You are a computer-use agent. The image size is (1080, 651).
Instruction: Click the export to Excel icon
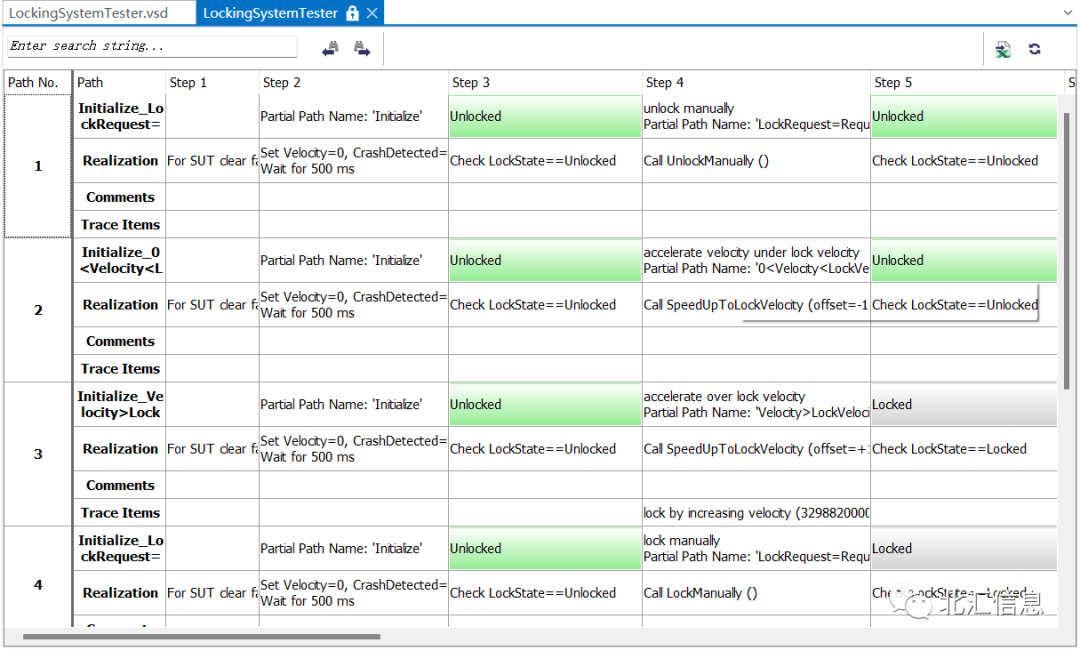pos(1003,49)
